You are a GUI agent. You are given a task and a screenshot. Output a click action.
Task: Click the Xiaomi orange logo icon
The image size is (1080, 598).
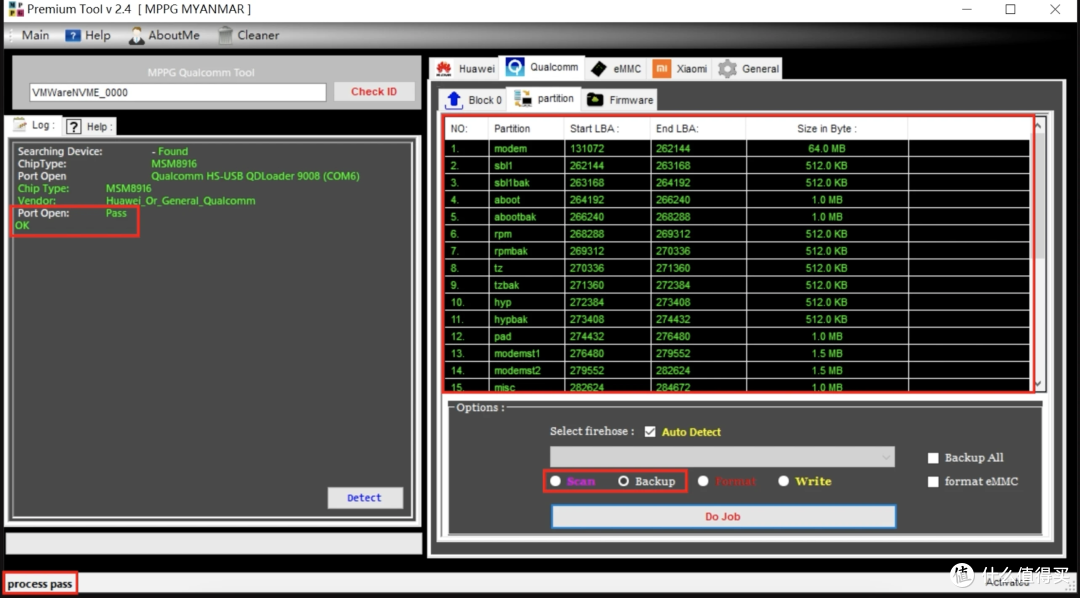[661, 69]
